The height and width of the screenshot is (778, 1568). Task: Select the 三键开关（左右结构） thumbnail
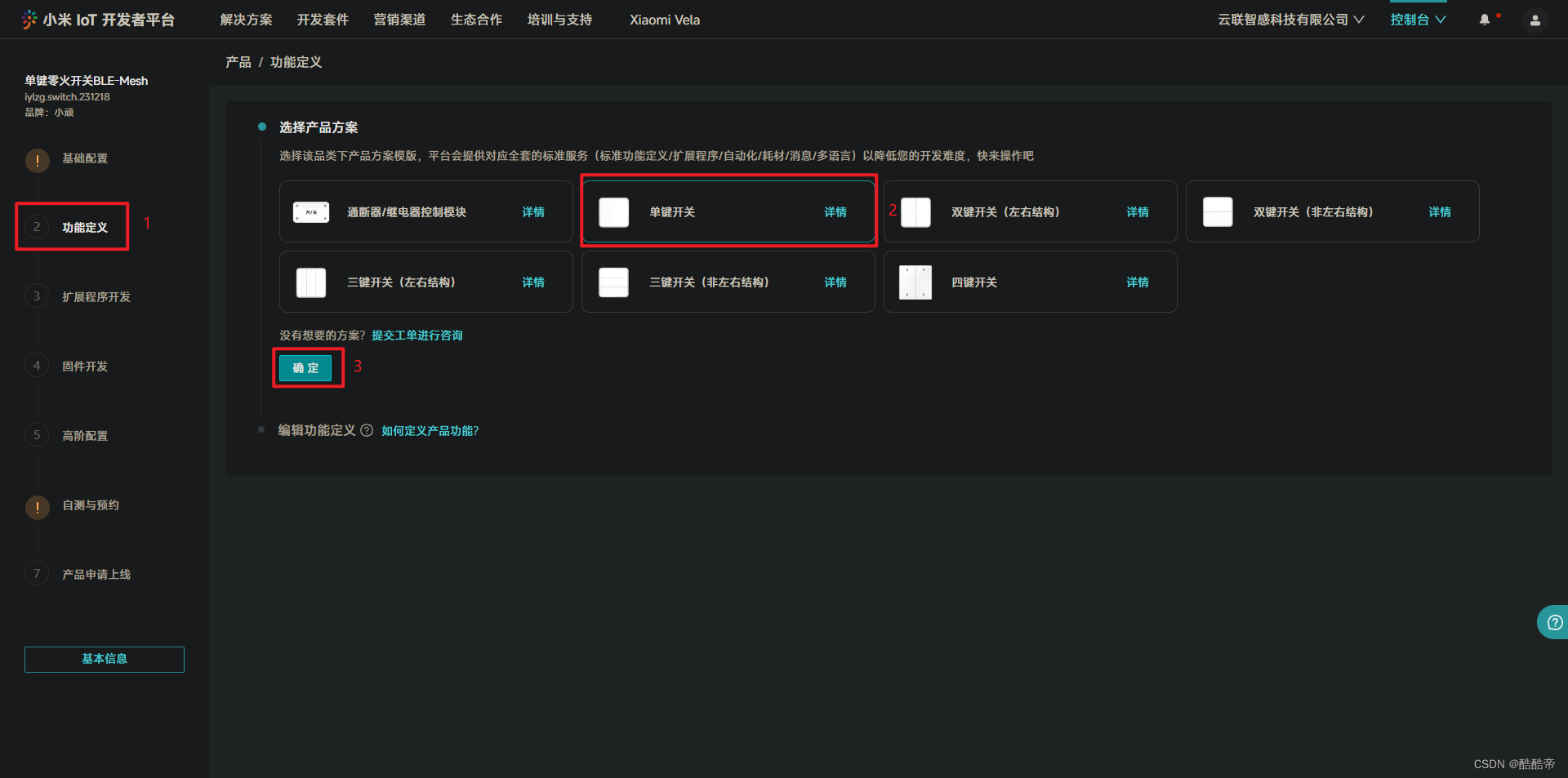pos(311,282)
